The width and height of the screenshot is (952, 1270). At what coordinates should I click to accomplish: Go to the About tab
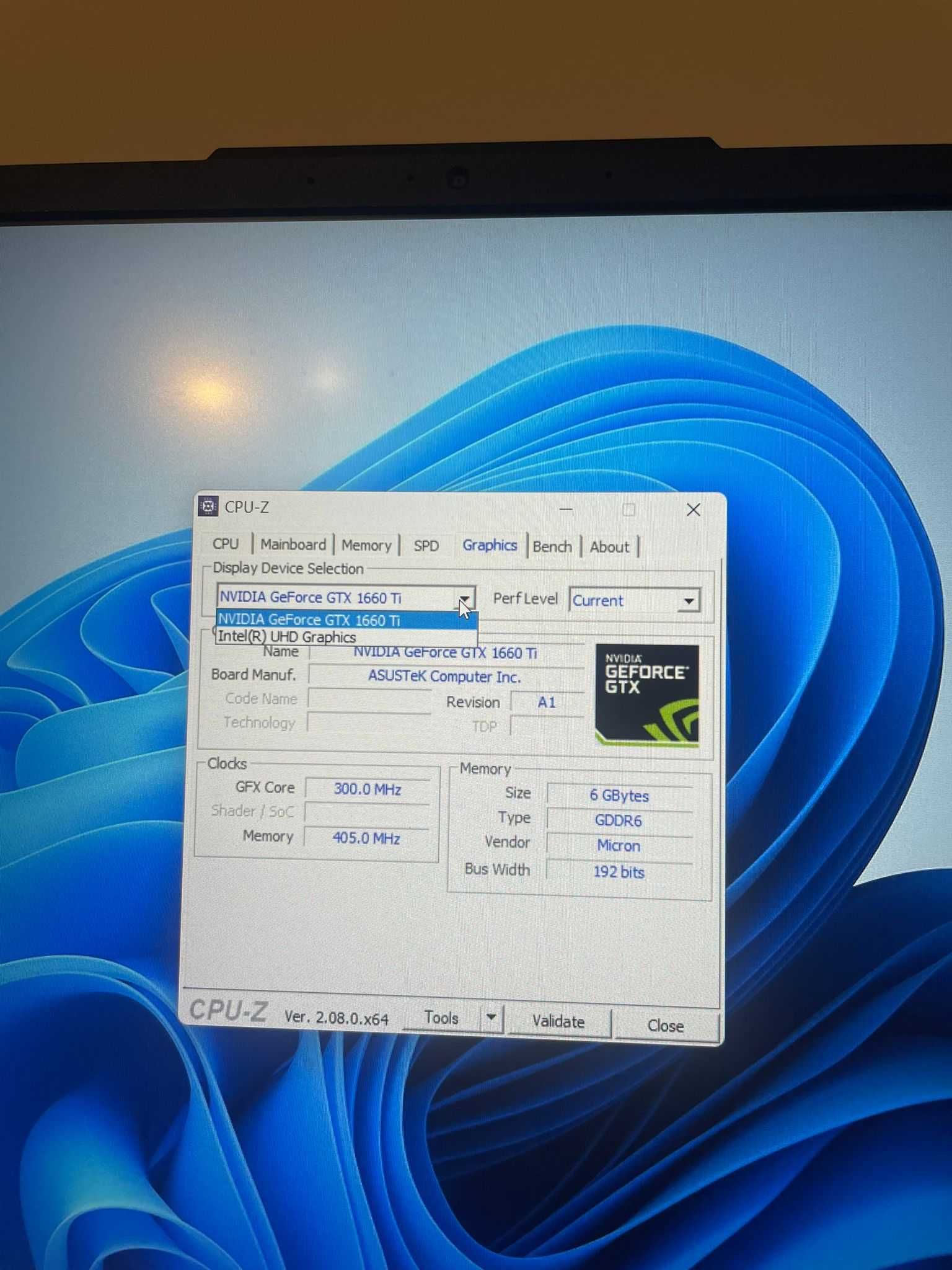[x=609, y=547]
